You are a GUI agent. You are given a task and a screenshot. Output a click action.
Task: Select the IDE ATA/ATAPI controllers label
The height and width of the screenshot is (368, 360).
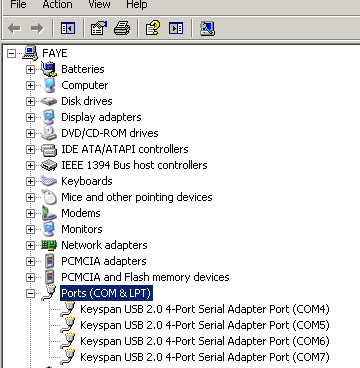[125, 149]
